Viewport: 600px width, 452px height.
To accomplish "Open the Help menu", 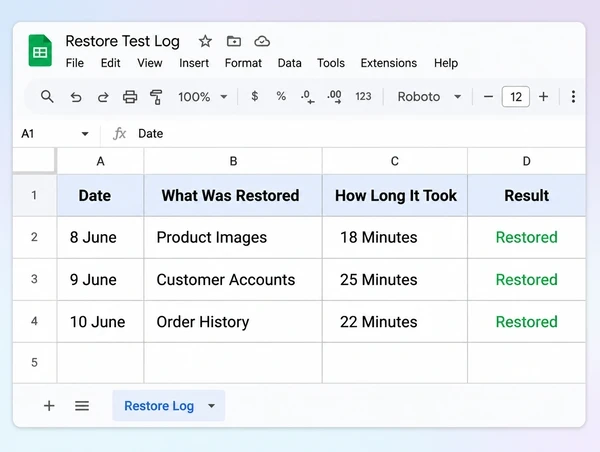I will coord(446,63).
